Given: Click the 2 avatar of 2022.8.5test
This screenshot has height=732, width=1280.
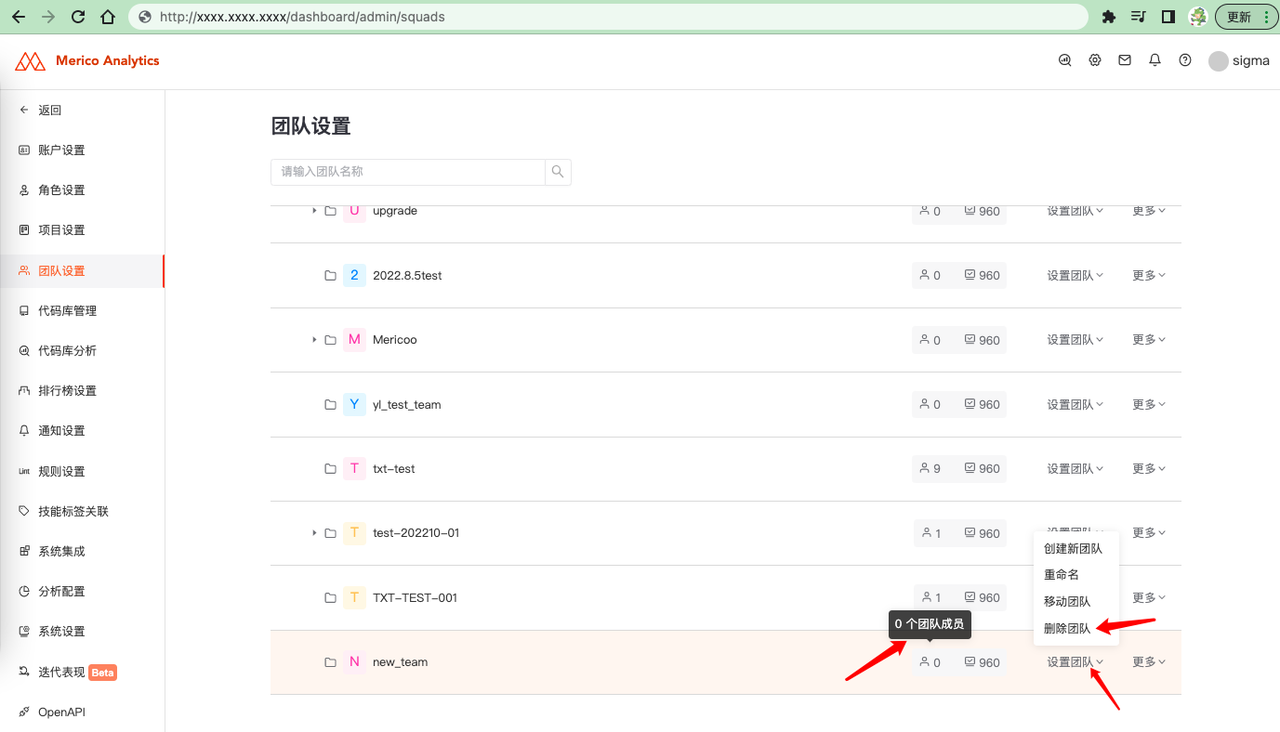Looking at the screenshot, I should click(354, 275).
